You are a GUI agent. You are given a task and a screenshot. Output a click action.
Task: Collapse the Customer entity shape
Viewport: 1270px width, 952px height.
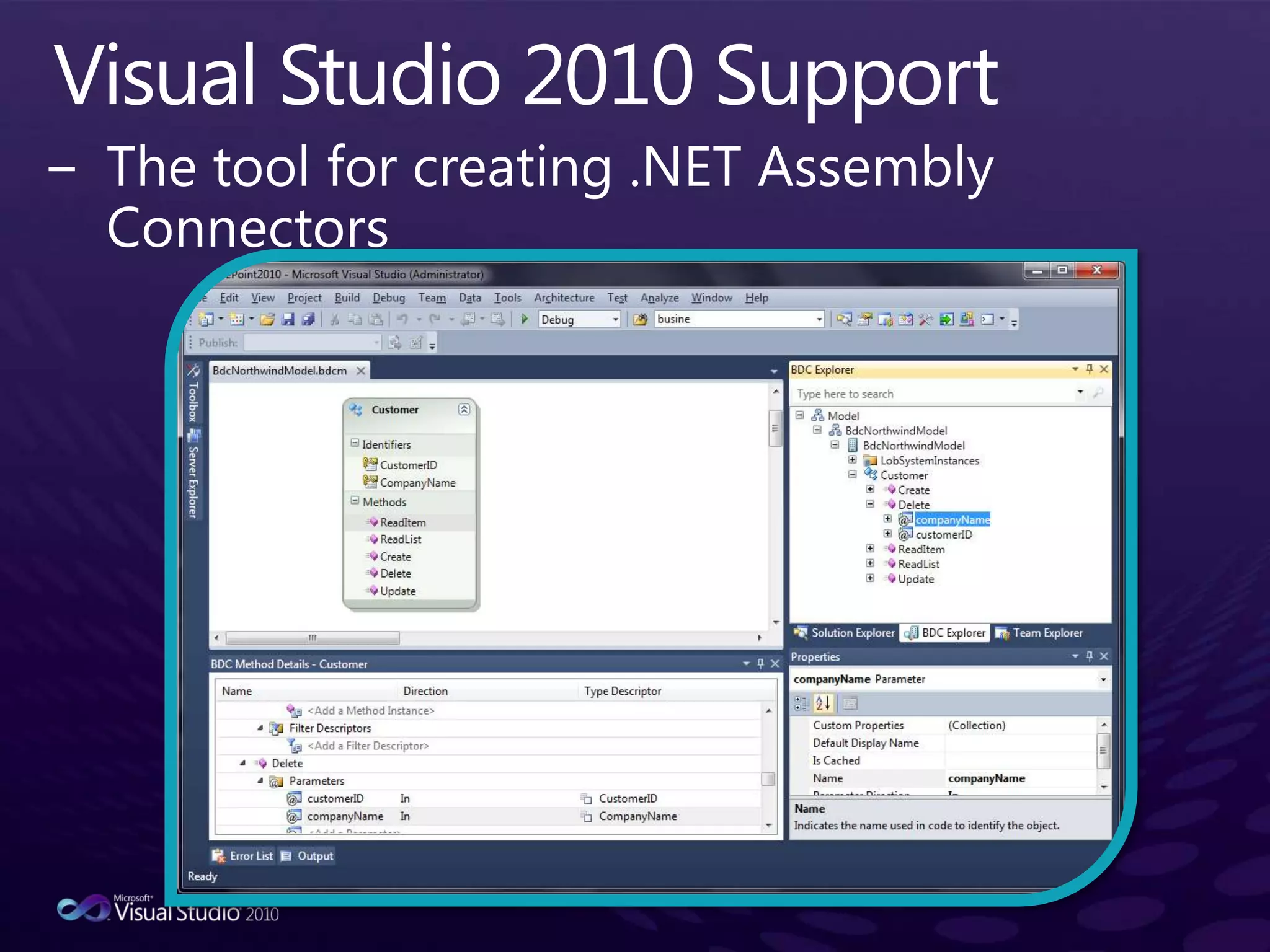tap(464, 409)
